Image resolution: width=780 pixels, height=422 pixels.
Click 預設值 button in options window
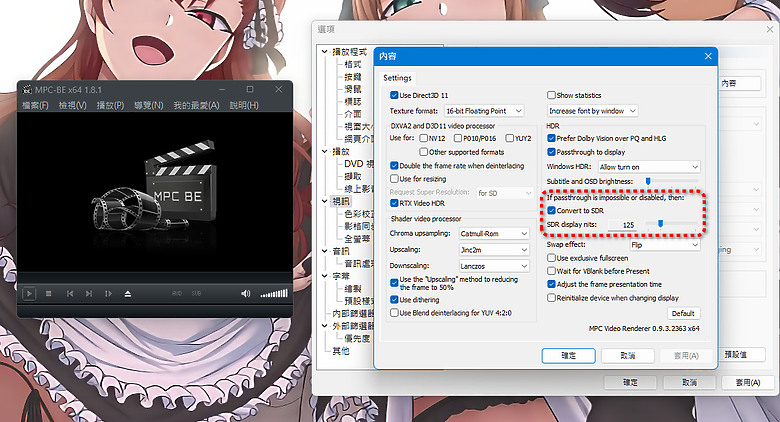(x=736, y=354)
